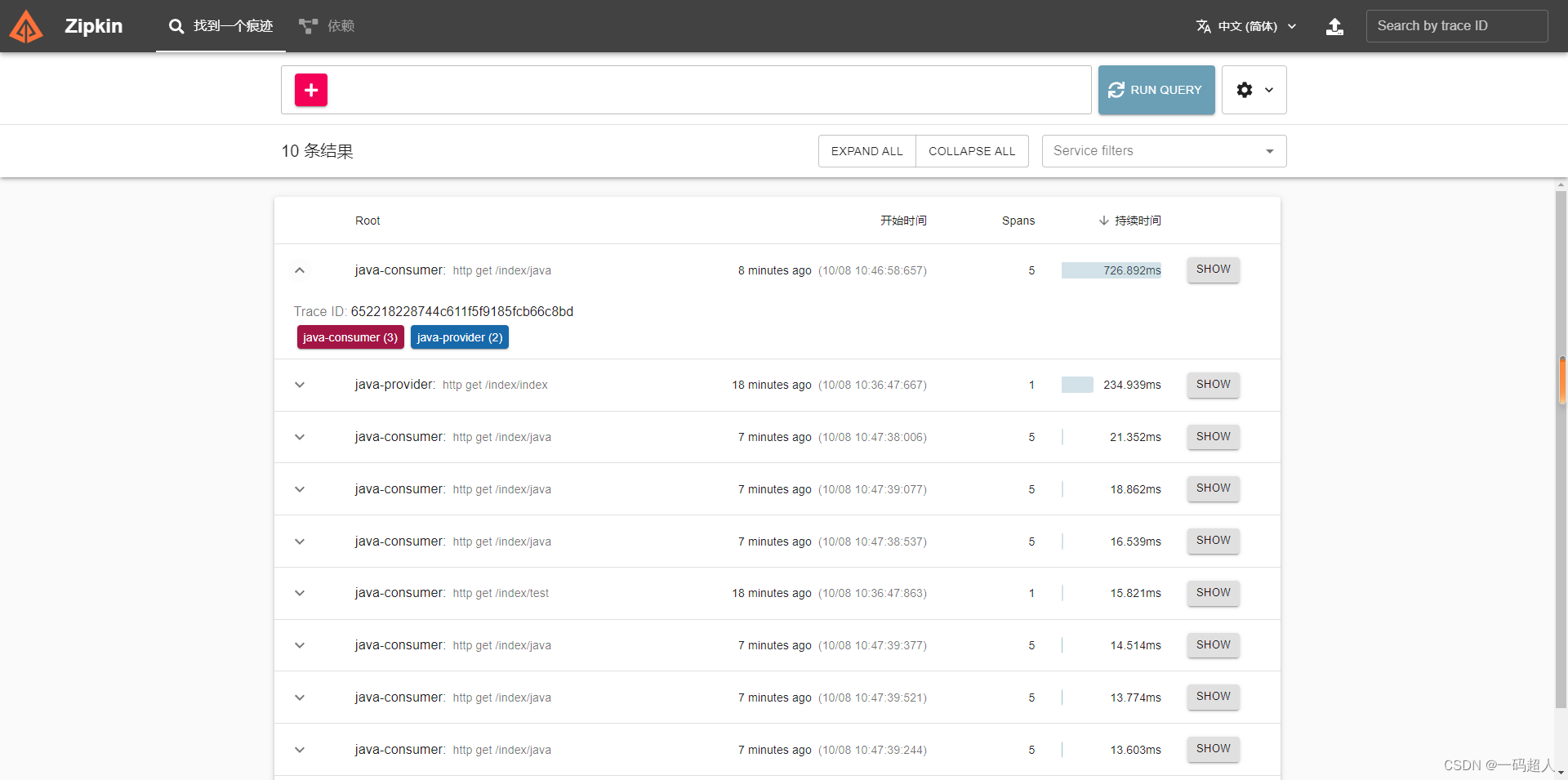Collapse the expanded 726.892ms trace row
Viewport: 1568px width, 780px height.
pos(300,270)
